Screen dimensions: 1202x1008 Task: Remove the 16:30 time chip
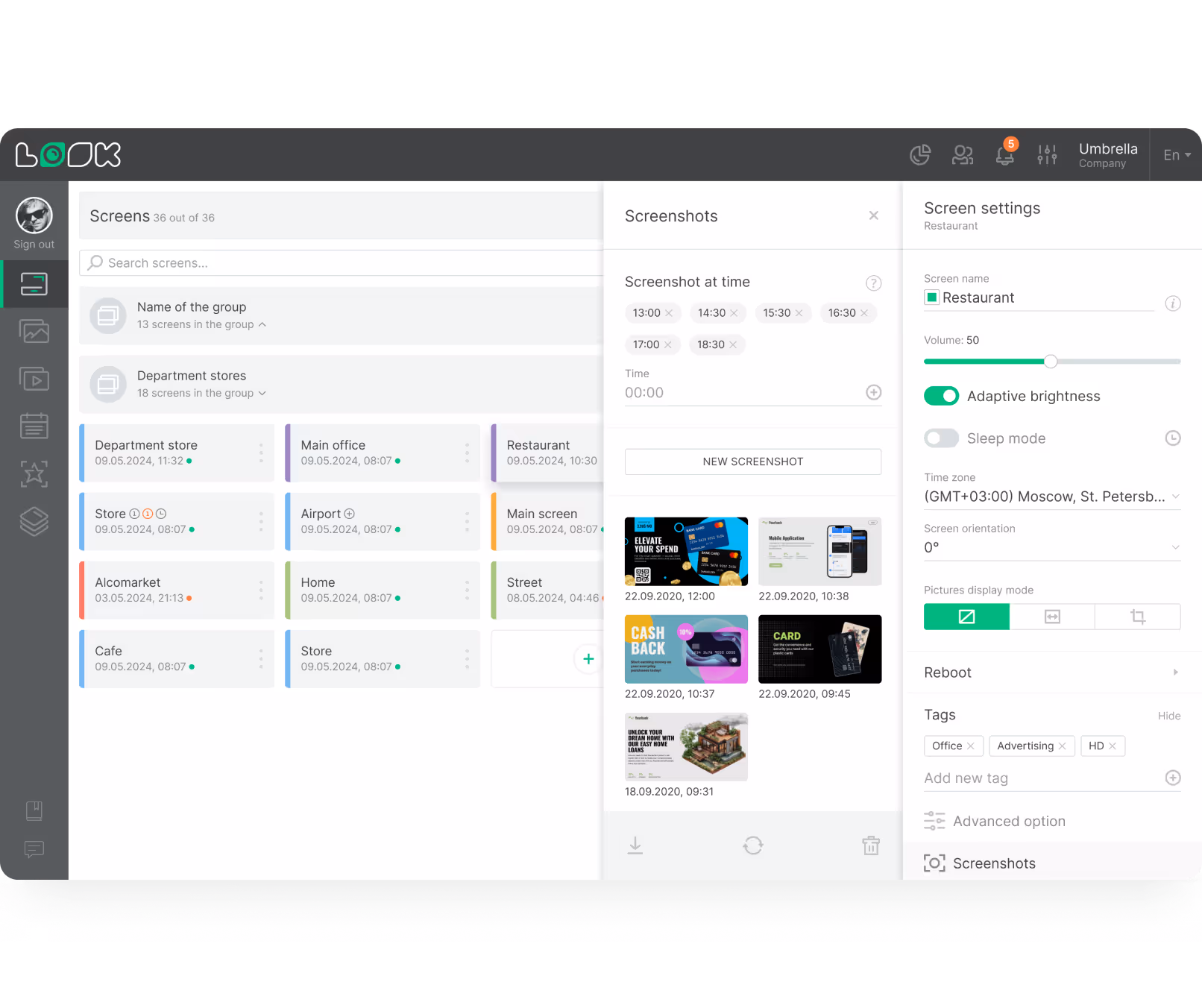point(864,313)
